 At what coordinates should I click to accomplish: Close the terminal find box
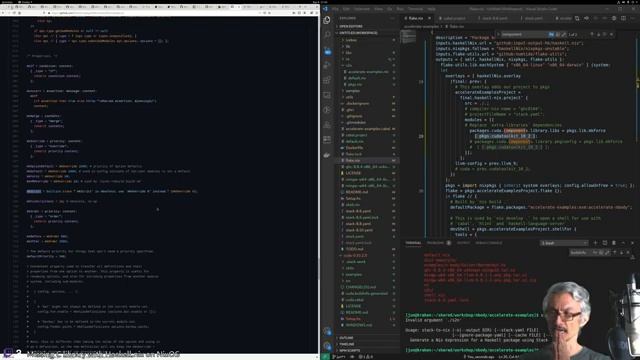(628, 253)
